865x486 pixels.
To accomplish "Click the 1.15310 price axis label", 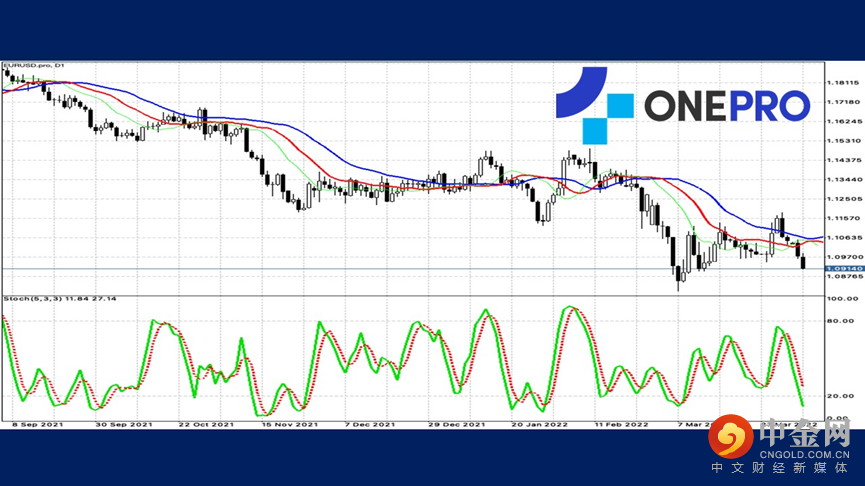I will pos(841,141).
